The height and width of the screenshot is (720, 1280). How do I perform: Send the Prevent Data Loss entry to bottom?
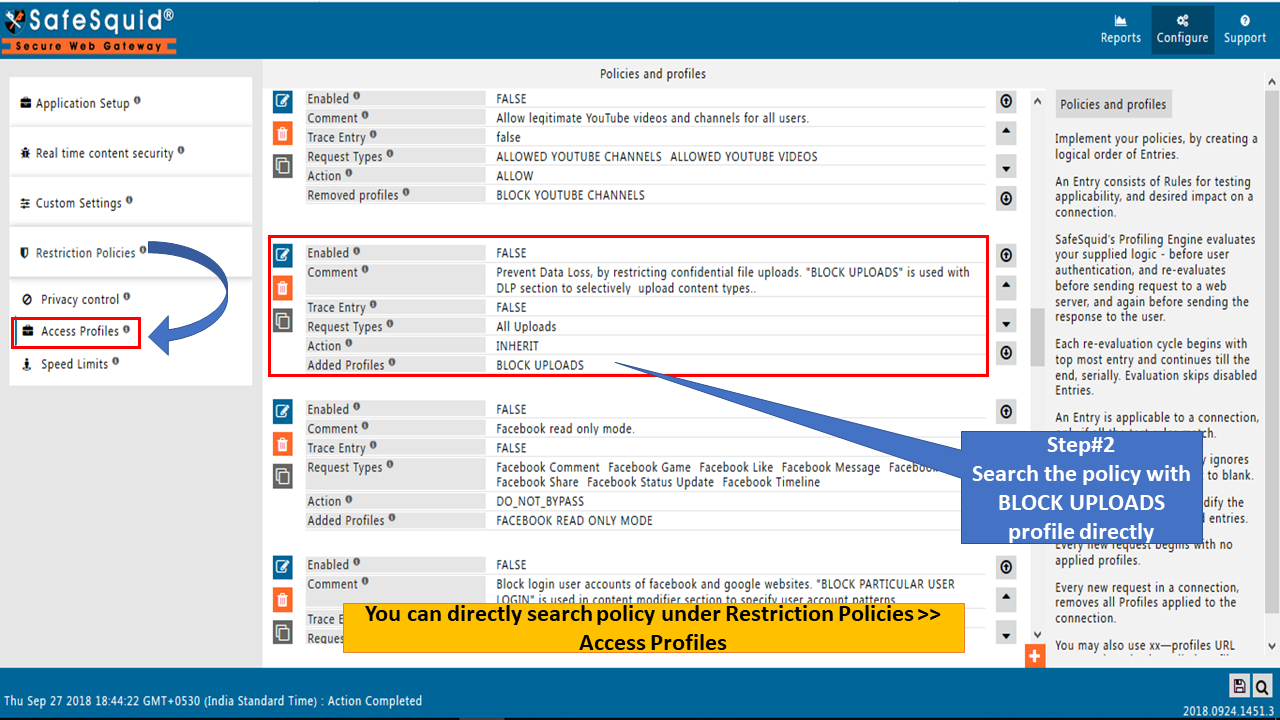coord(1006,352)
